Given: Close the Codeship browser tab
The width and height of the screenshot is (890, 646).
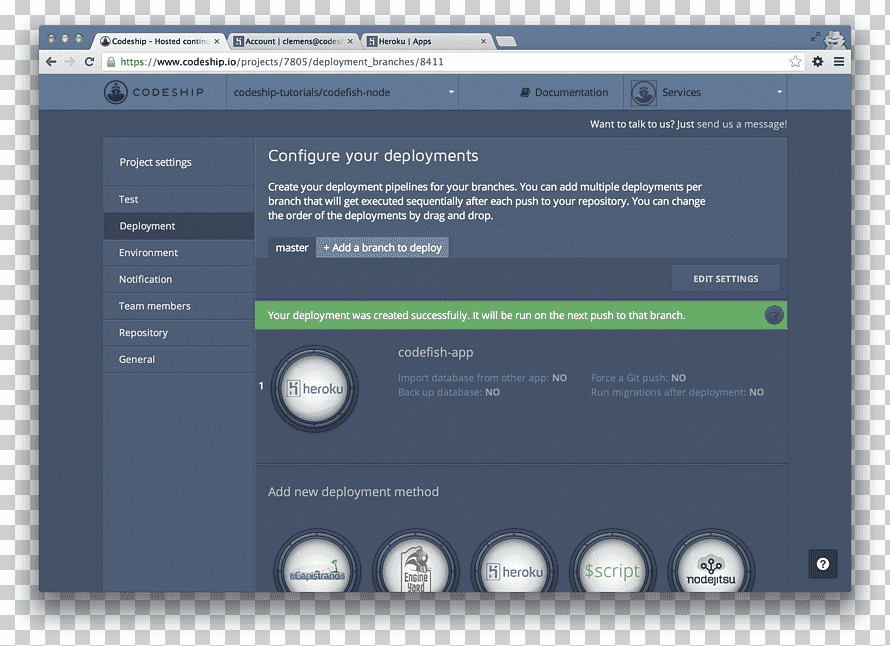Looking at the screenshot, I should [216, 41].
